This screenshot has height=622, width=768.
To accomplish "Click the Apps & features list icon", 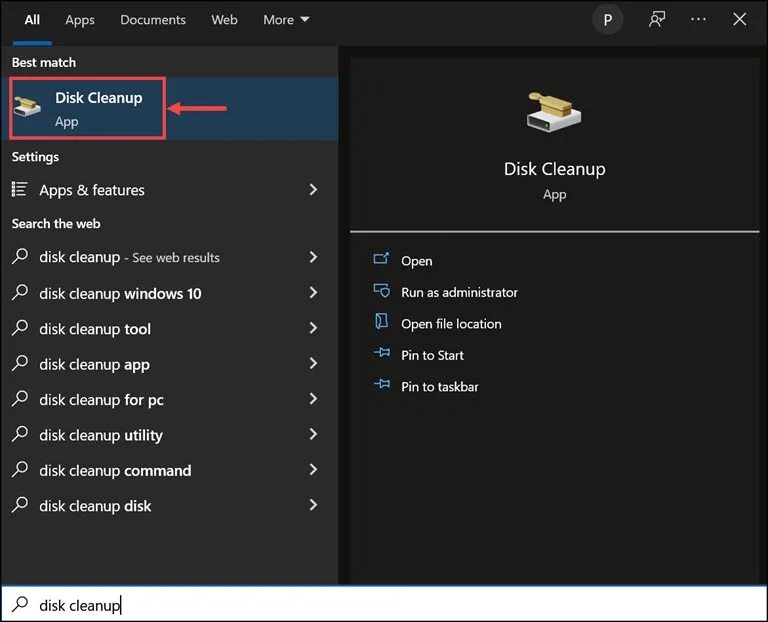I will (x=19, y=189).
